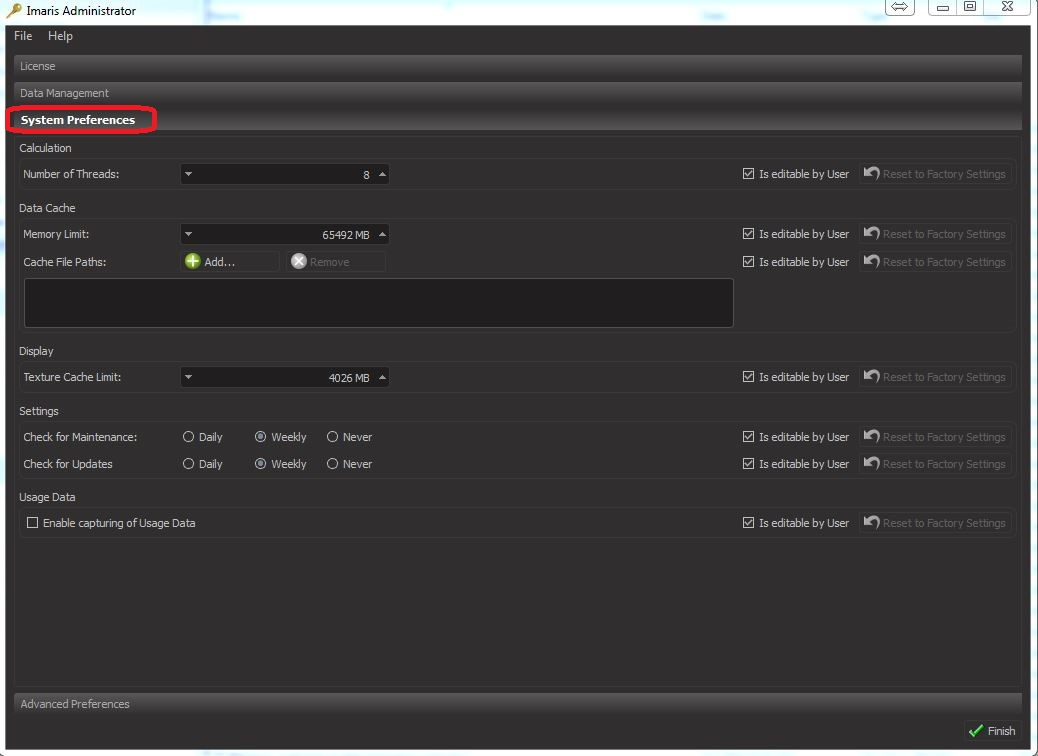Uncheck 'Is editable by User' for Memory Limit
The image size is (1038, 756).
tap(748, 234)
